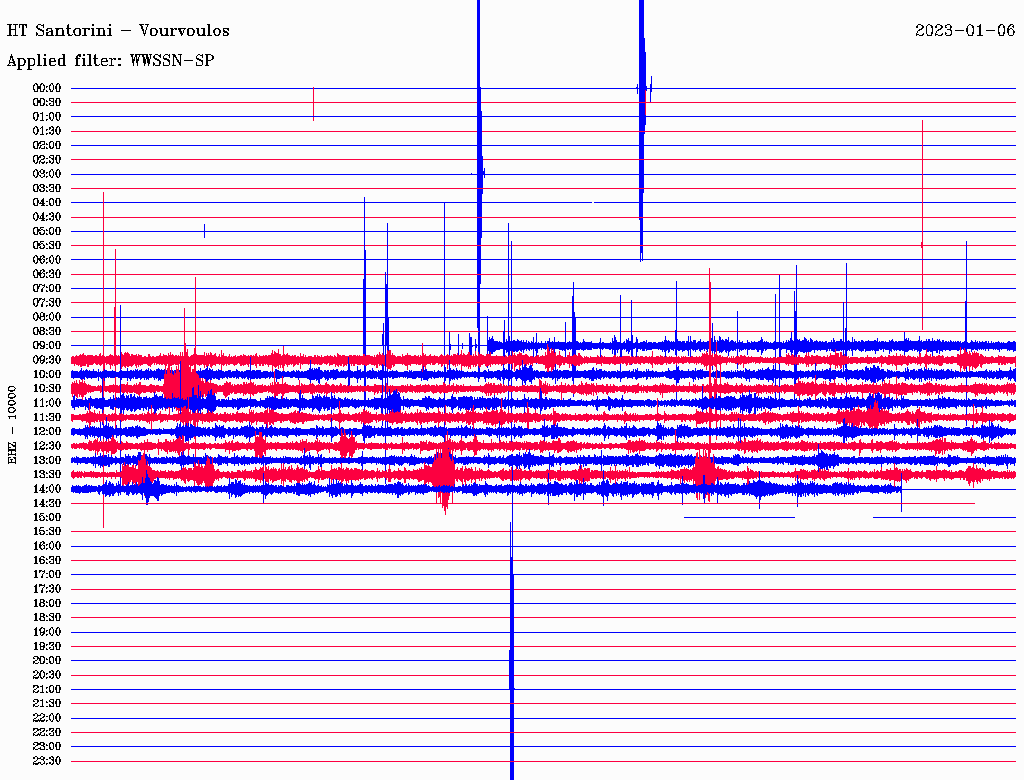Select the 06:00 time label
Image resolution: width=1024 pixels, height=780 pixels.
pyautogui.click(x=46, y=260)
